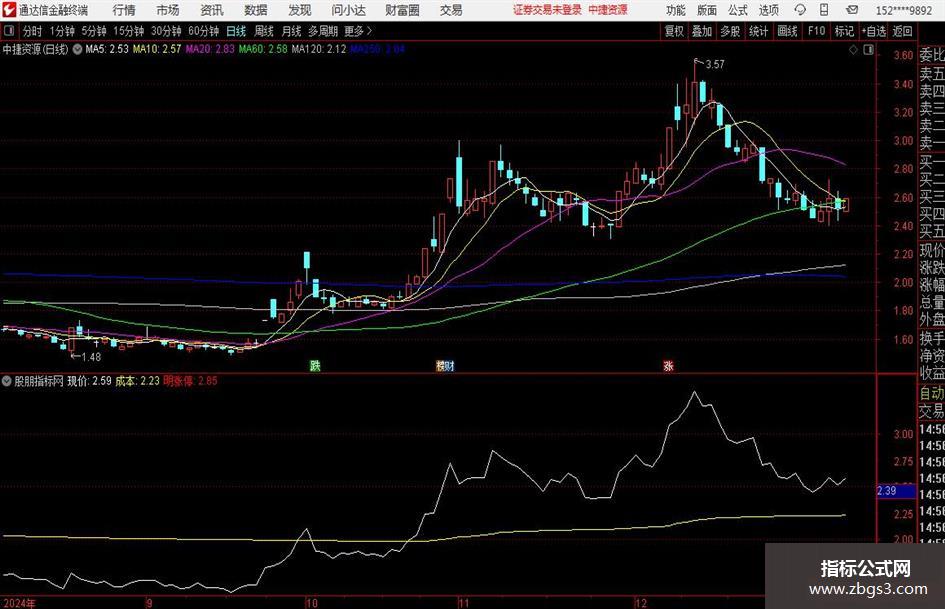945x609 pixels.
Task: Switch to 30分钟 period
Action: pyautogui.click(x=166, y=31)
